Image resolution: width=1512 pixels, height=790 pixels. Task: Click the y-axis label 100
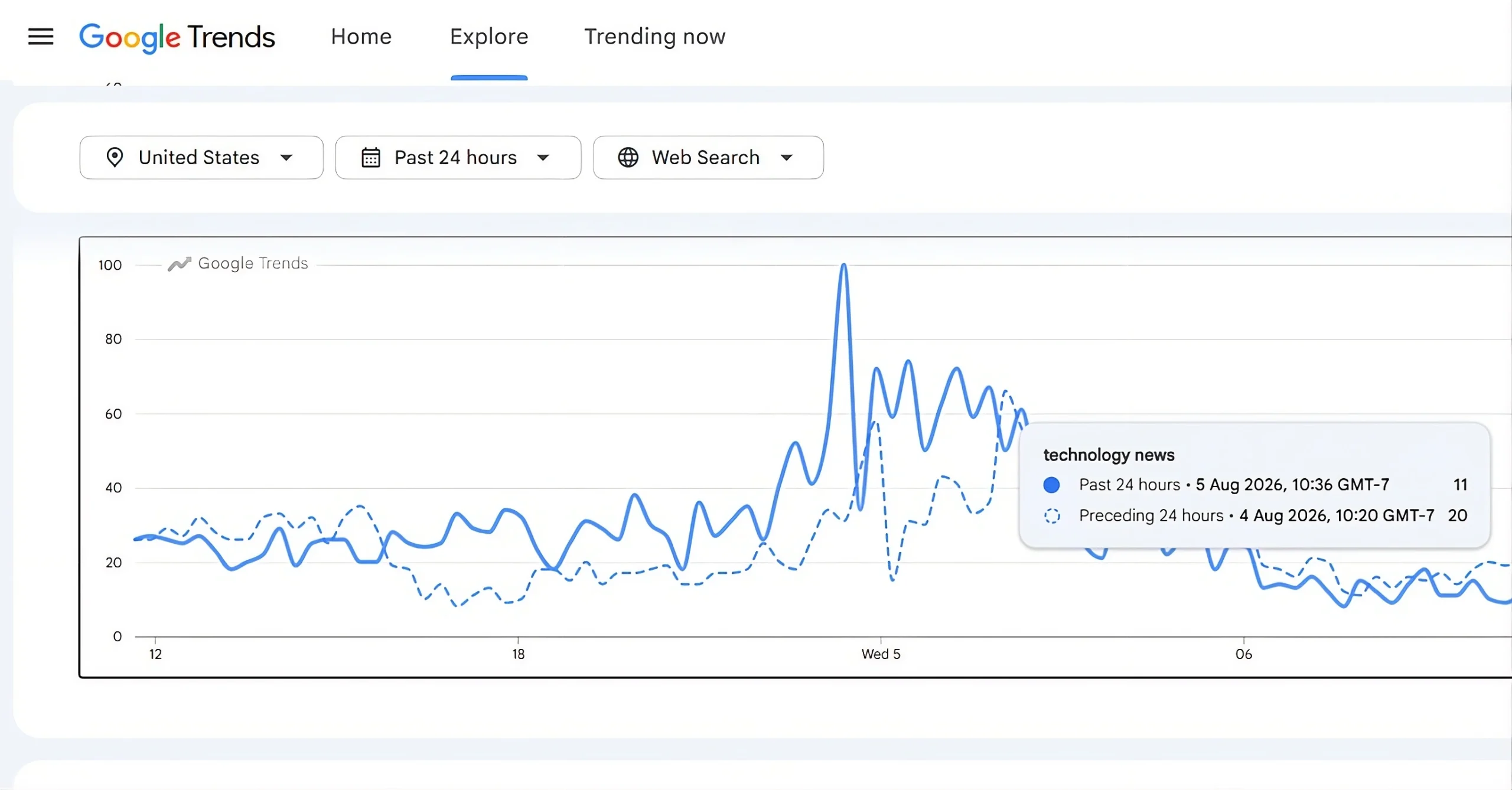point(110,265)
